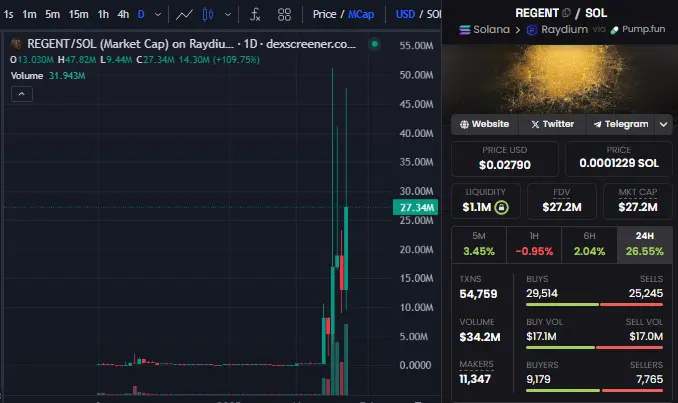Select the 1m timeframe
Screen dimensions: 678x403
(x=29, y=14)
